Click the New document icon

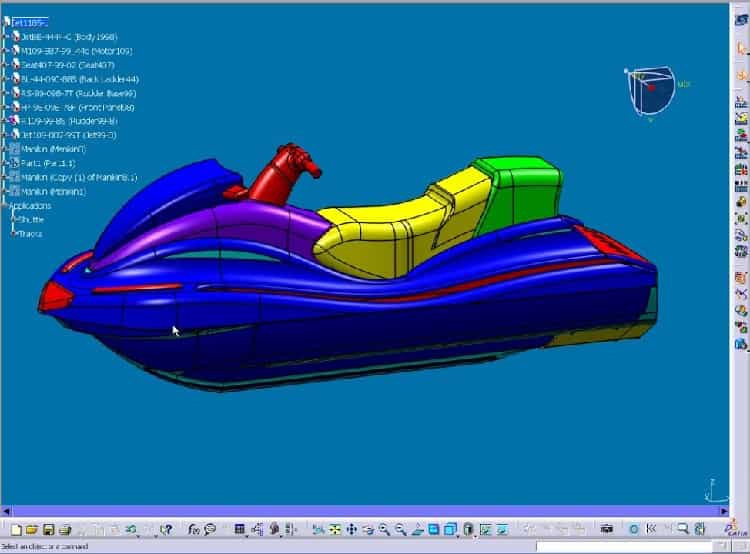tap(14, 529)
